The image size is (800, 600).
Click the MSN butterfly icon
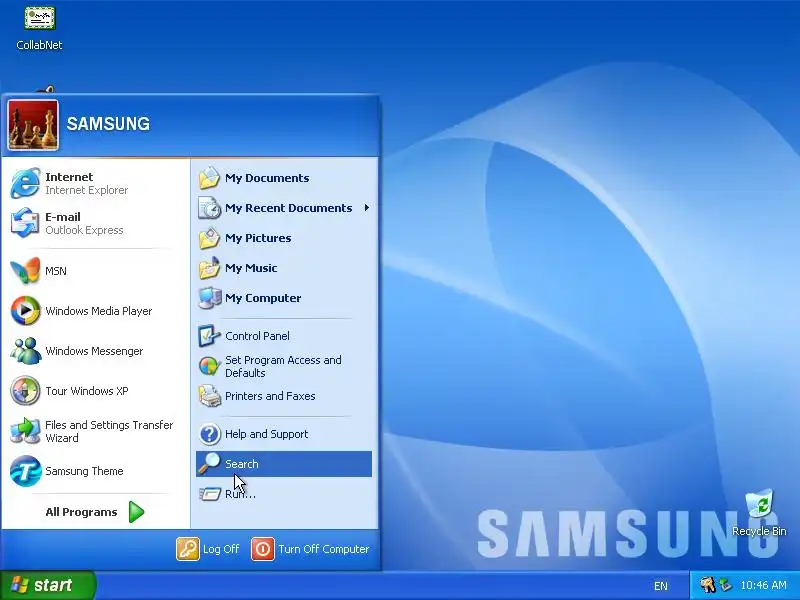(25, 271)
